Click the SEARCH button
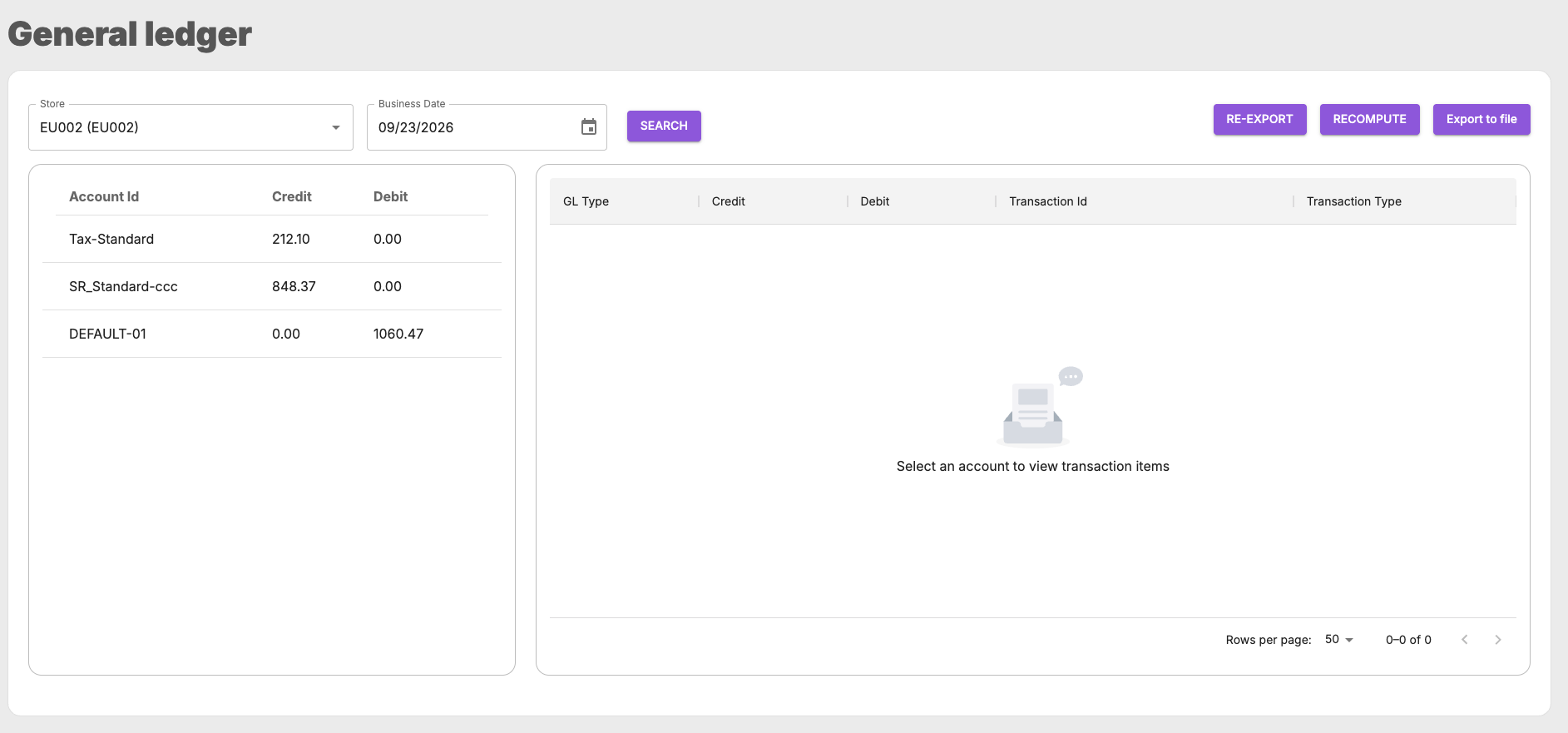 (x=664, y=126)
